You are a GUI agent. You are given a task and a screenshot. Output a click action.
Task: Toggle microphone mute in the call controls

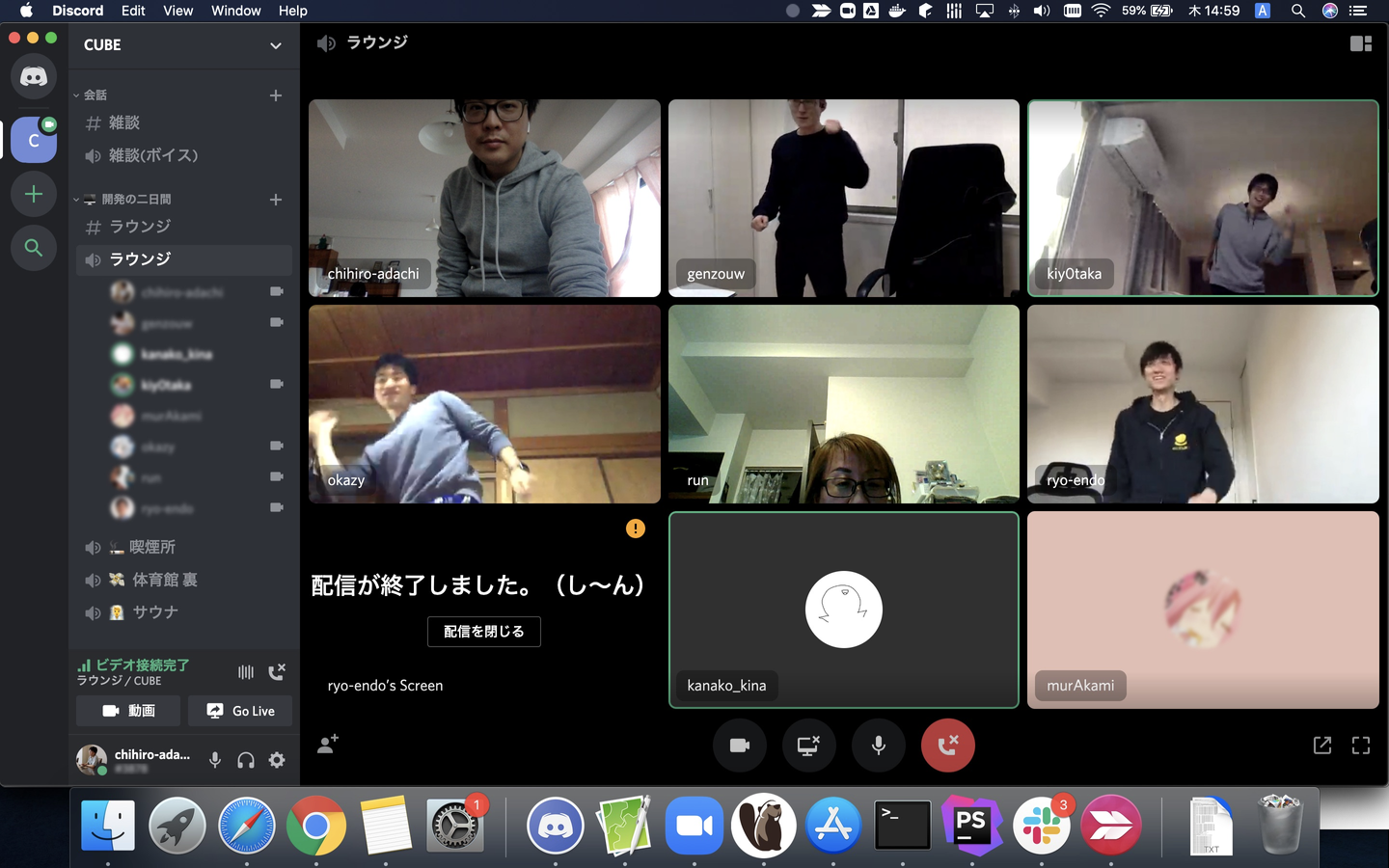[x=878, y=745]
